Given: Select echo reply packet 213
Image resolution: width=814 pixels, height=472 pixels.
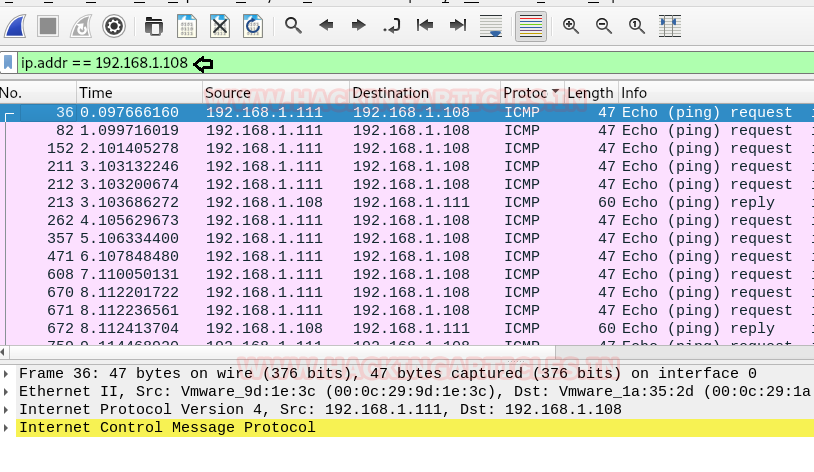Looking at the screenshot, I should [x=407, y=203].
